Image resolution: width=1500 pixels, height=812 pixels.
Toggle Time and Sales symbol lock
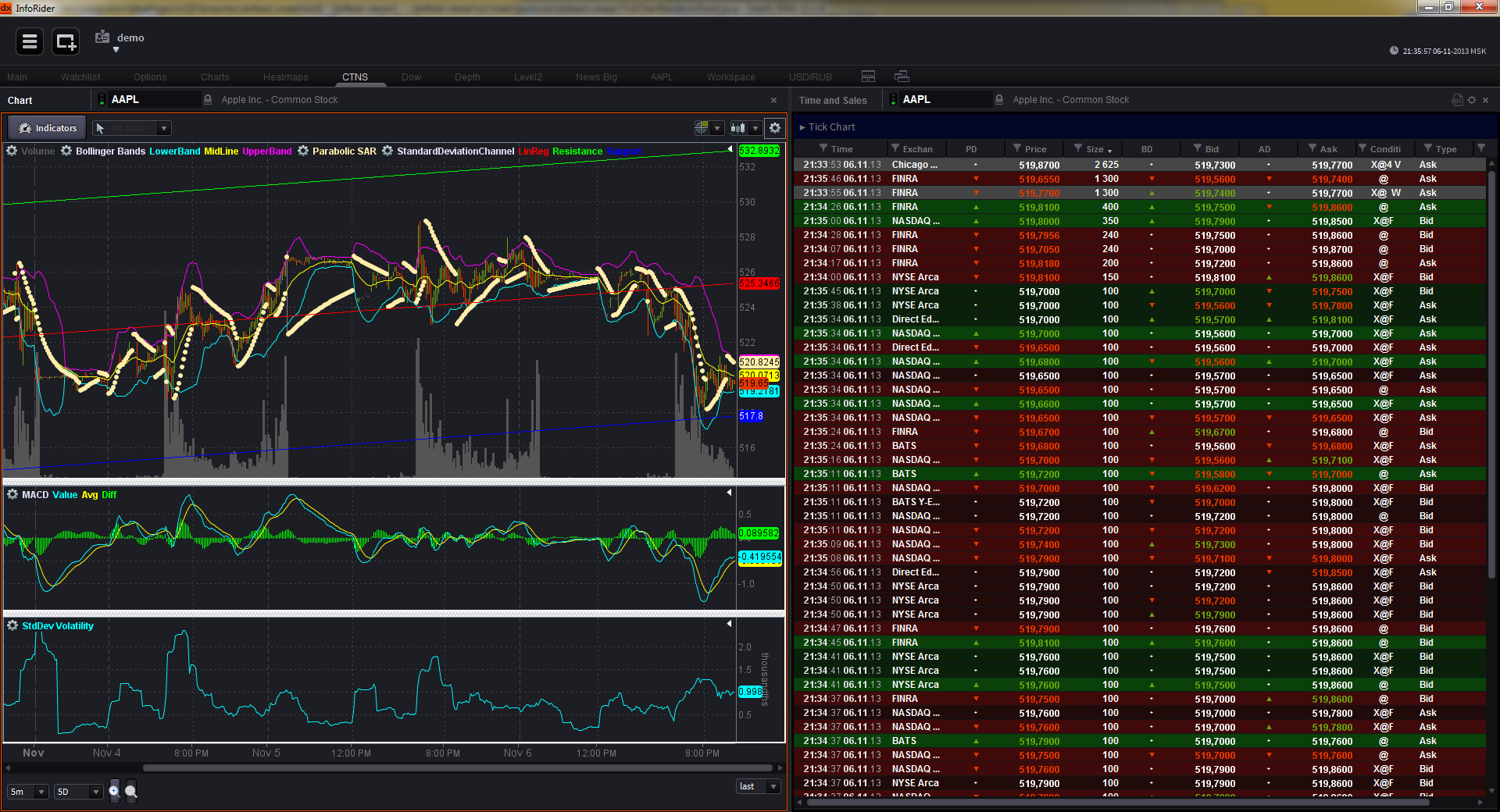999,100
